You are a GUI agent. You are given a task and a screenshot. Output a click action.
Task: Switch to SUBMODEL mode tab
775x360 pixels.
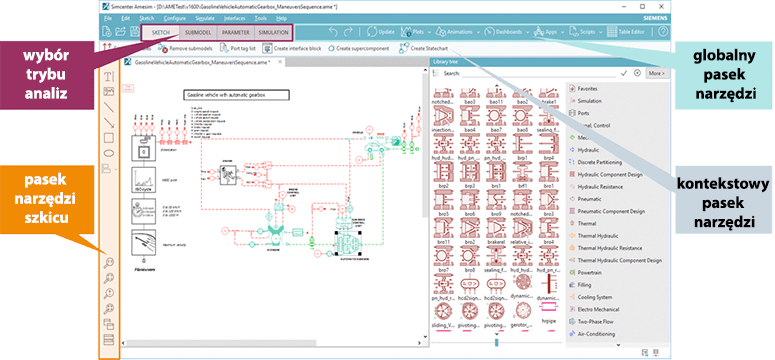pyautogui.click(x=198, y=32)
